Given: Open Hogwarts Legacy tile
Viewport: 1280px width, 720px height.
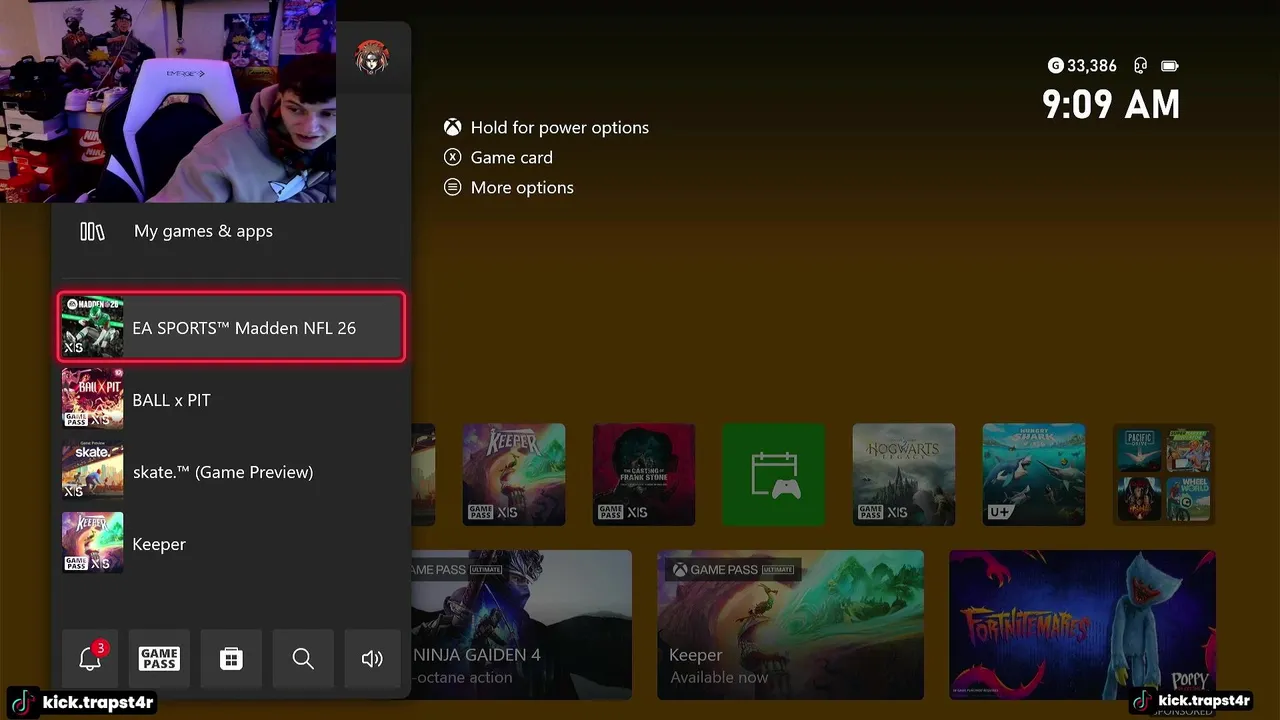Looking at the screenshot, I should [x=904, y=474].
